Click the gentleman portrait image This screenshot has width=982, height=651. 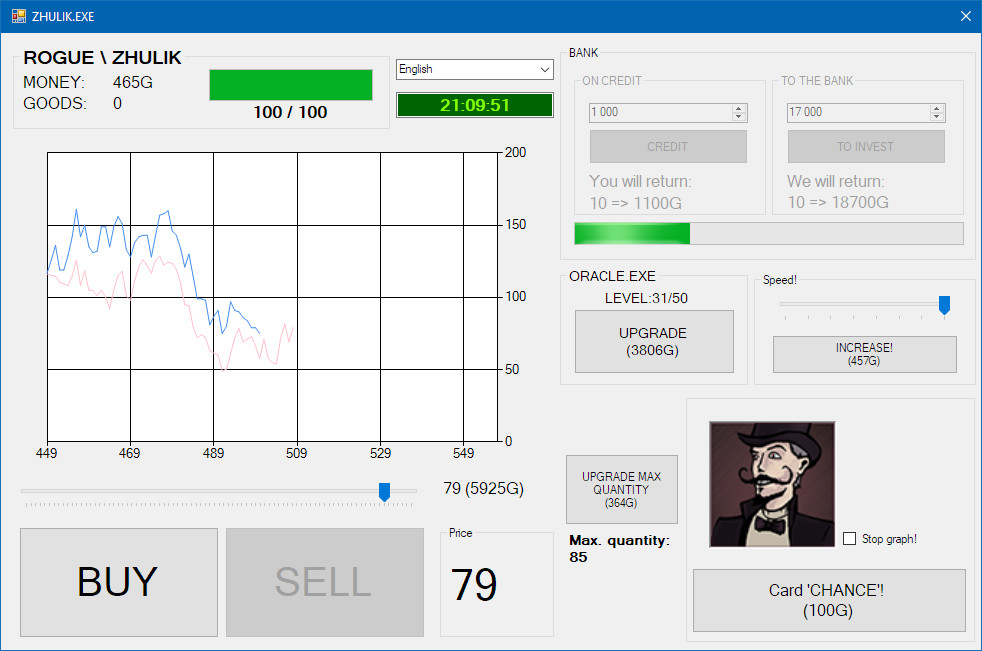click(x=771, y=482)
